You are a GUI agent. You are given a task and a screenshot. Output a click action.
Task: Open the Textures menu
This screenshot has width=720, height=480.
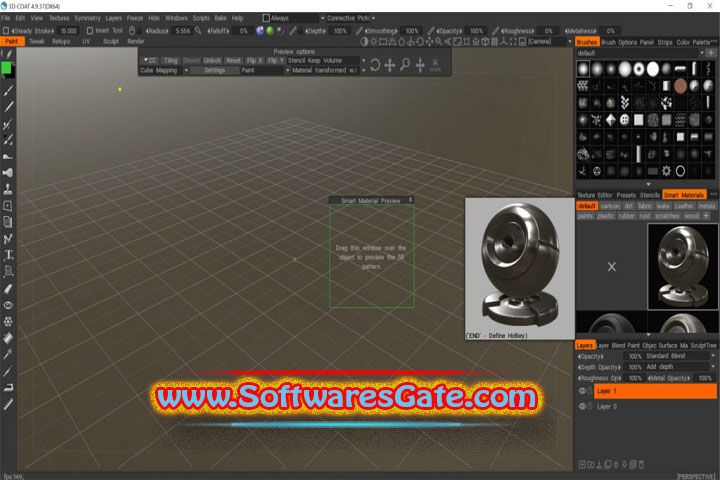[59, 18]
